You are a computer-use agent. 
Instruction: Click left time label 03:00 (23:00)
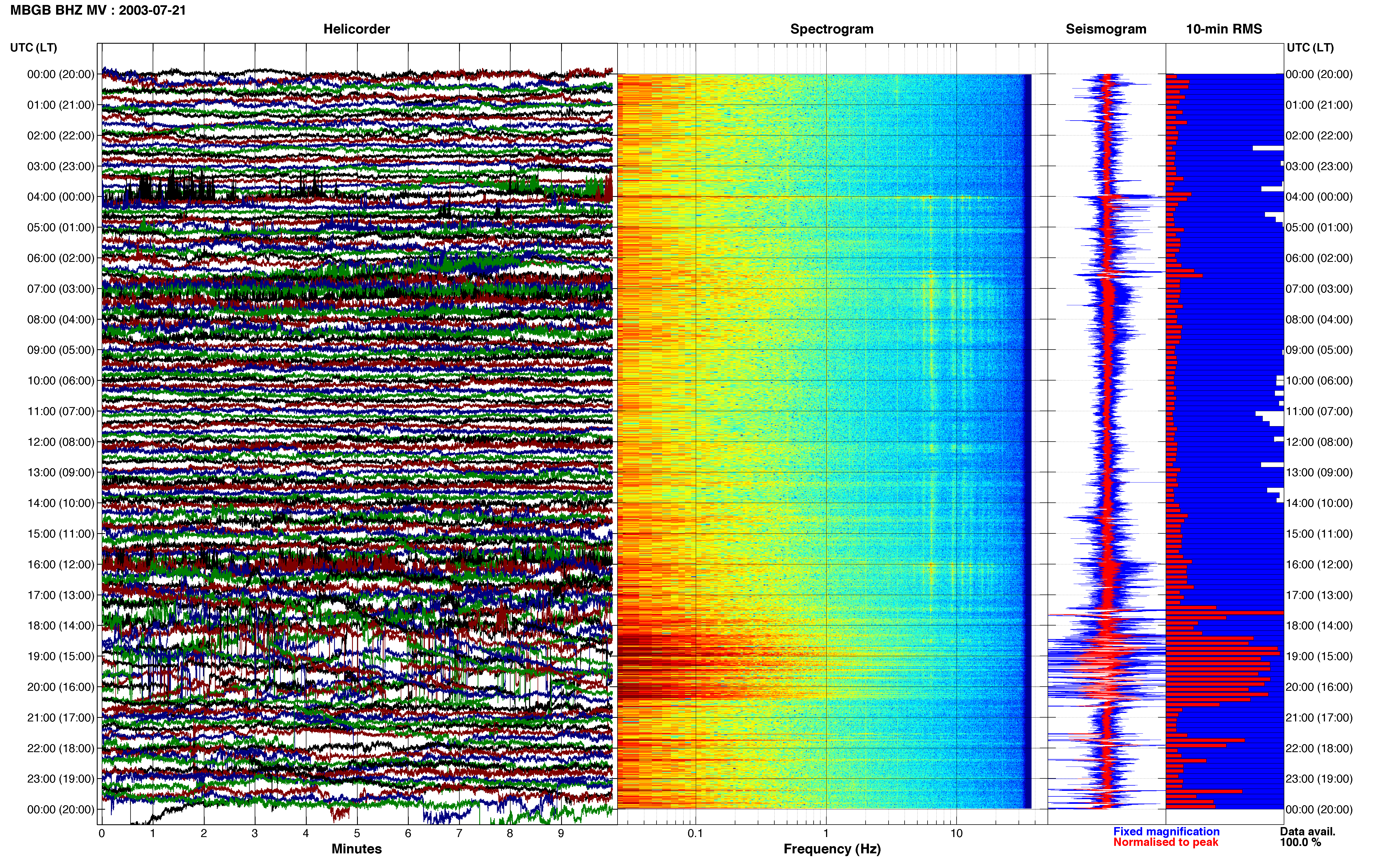coord(61,166)
